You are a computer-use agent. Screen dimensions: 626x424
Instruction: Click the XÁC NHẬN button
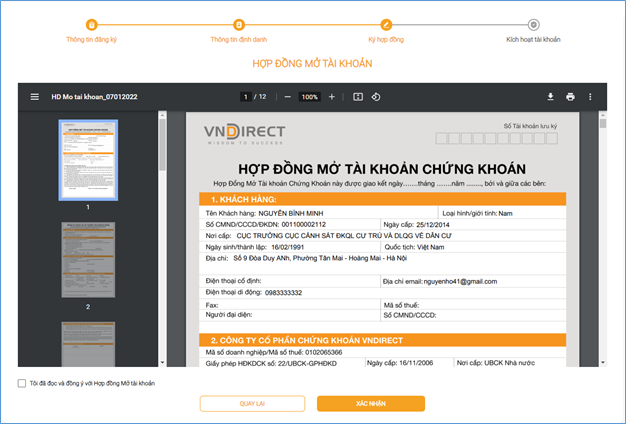[x=371, y=404]
